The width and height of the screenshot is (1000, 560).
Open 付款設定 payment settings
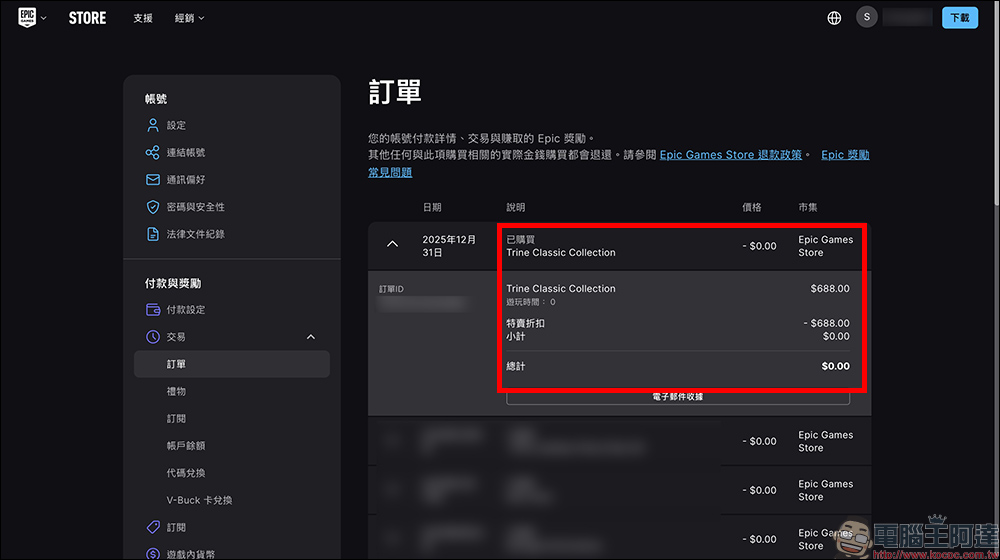click(x=186, y=310)
